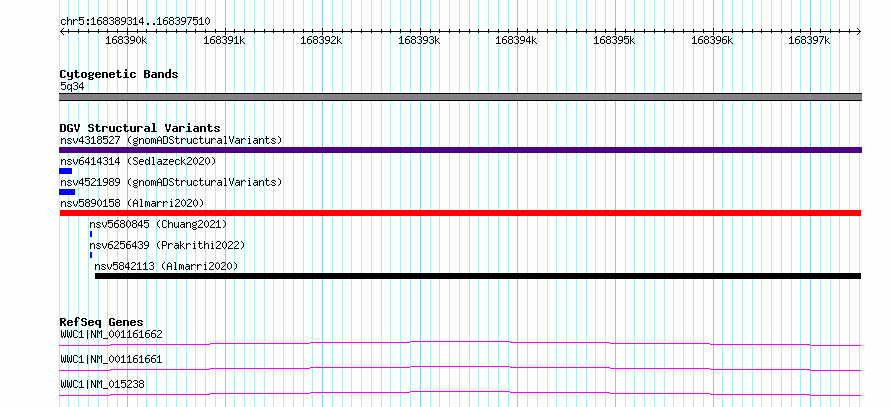Click the purple nsv4318527 variant bar
890x407 pixels.
coord(460,150)
